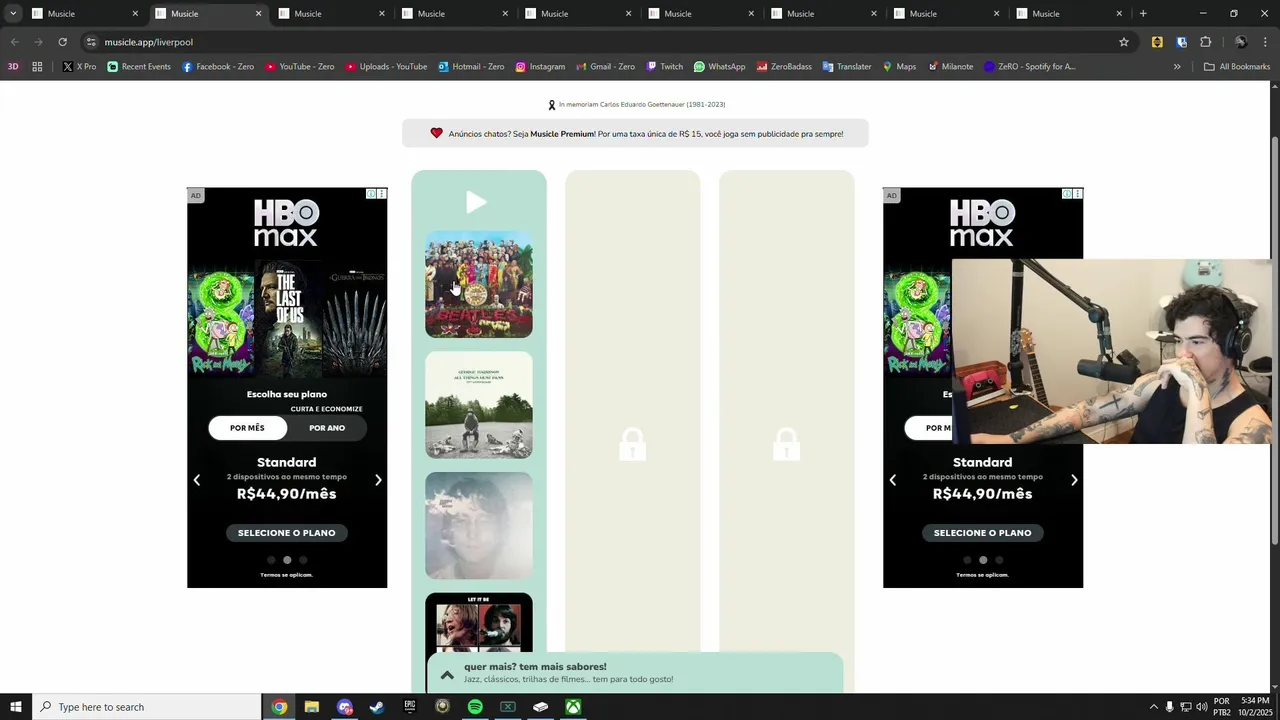Click the browser back arrow
1280x720 pixels.
pyautogui.click(x=14, y=42)
